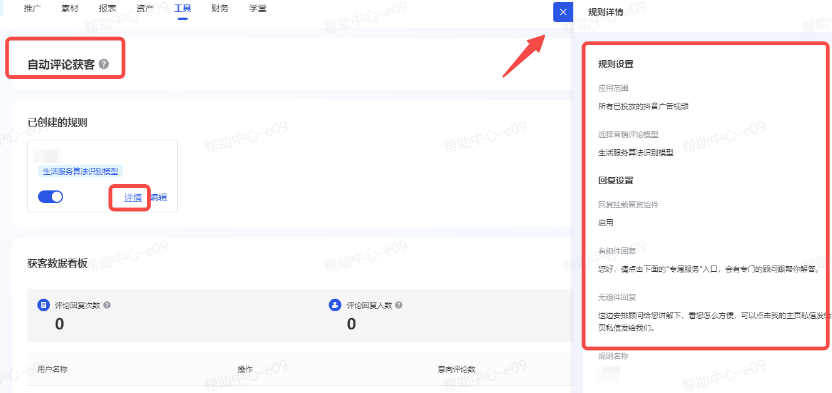Click the 获客数据看板 heading
The width and height of the screenshot is (832, 393).
click(57, 264)
